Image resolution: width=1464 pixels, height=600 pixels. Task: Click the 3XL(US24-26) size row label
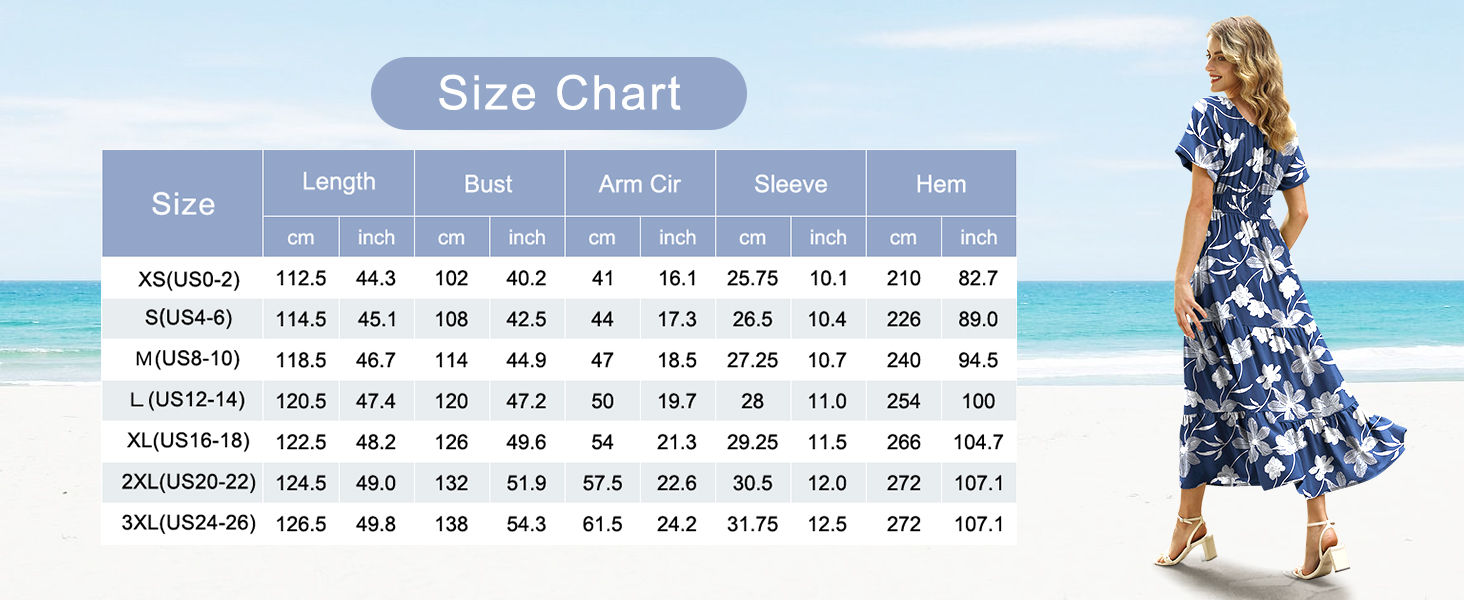189,523
